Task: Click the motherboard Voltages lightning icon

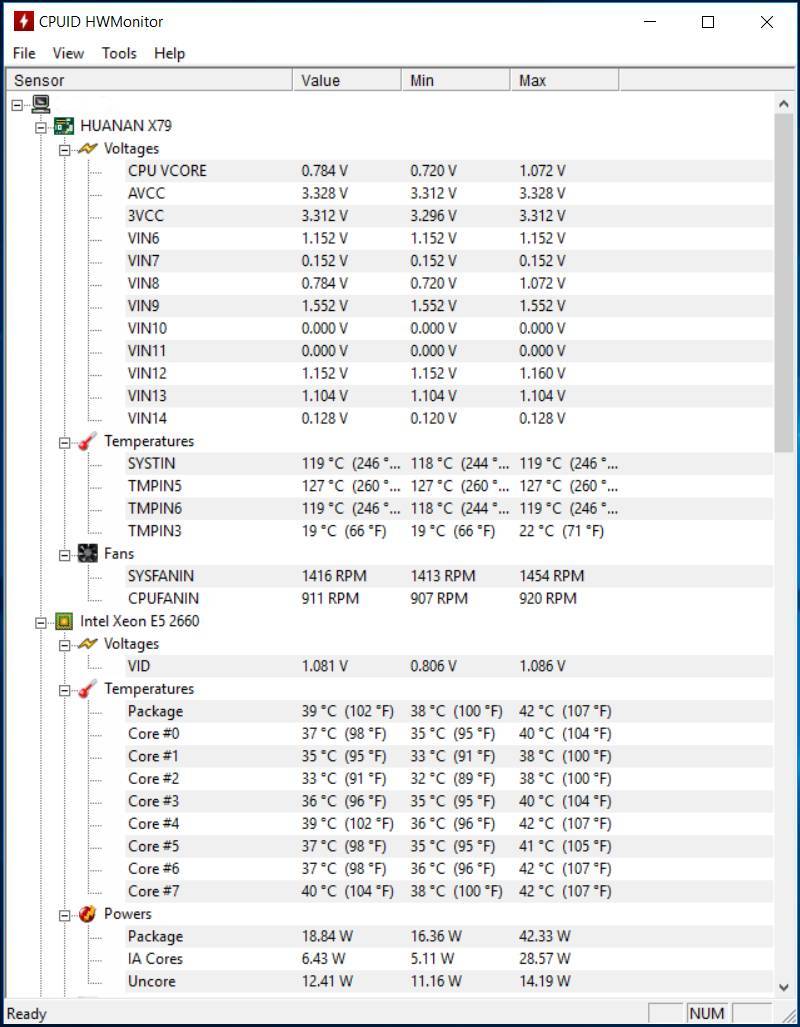Action: [88, 149]
